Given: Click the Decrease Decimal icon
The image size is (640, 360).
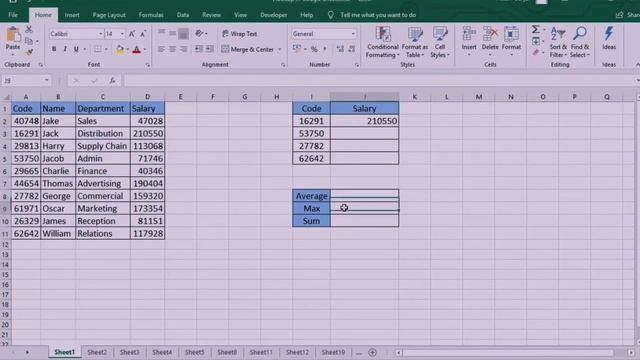Looking at the screenshot, I should click(x=351, y=49).
